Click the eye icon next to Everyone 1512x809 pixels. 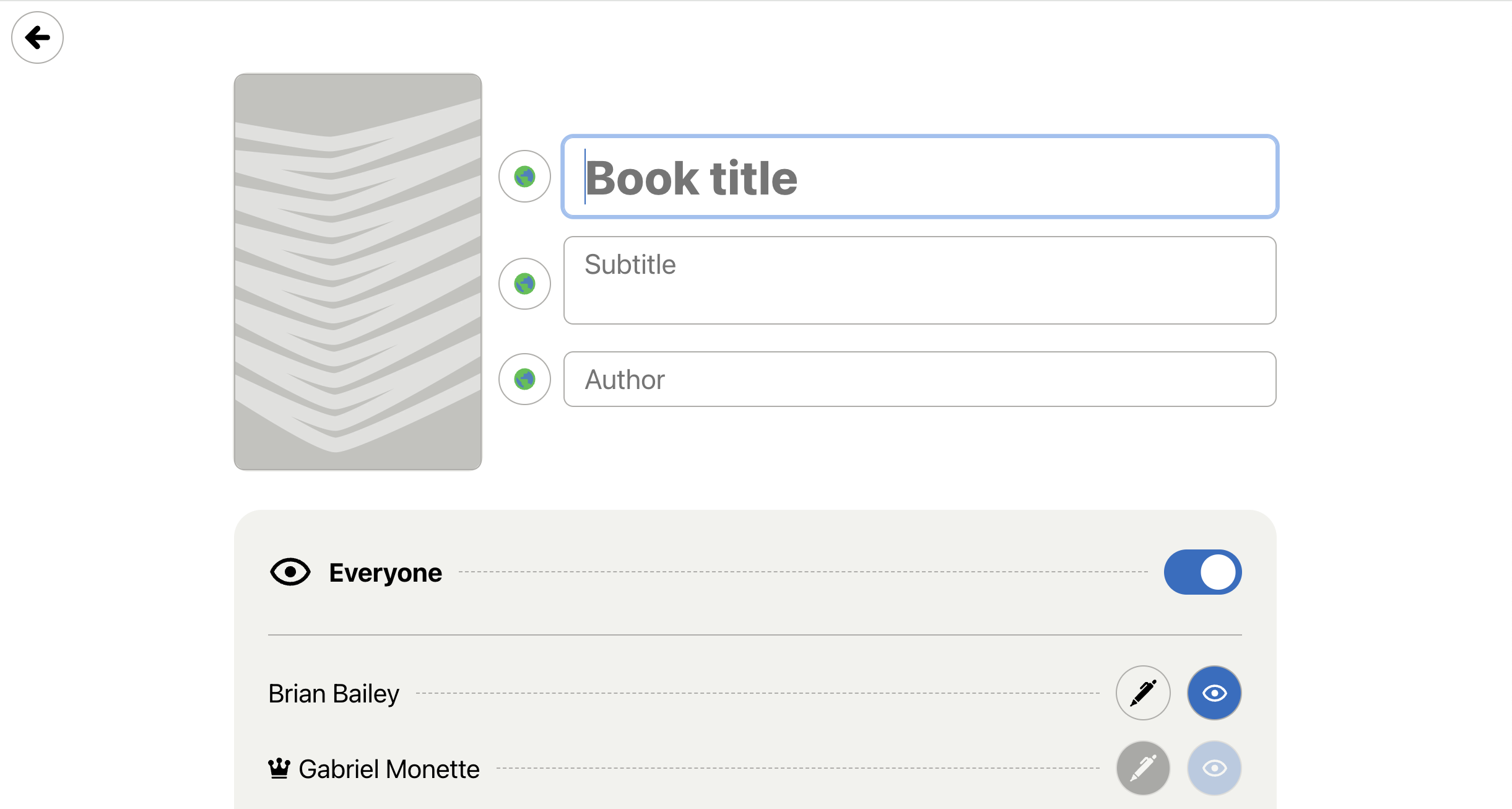(x=290, y=572)
